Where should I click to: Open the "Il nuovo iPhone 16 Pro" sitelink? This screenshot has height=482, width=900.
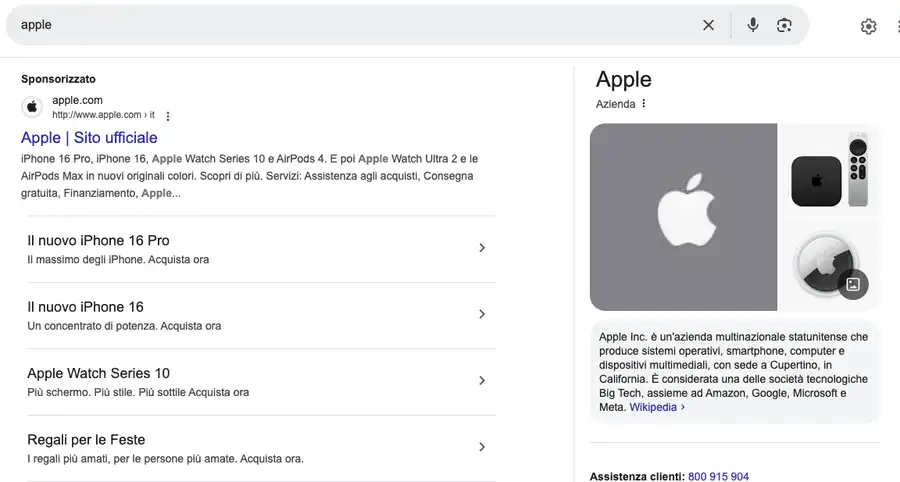[98, 240]
